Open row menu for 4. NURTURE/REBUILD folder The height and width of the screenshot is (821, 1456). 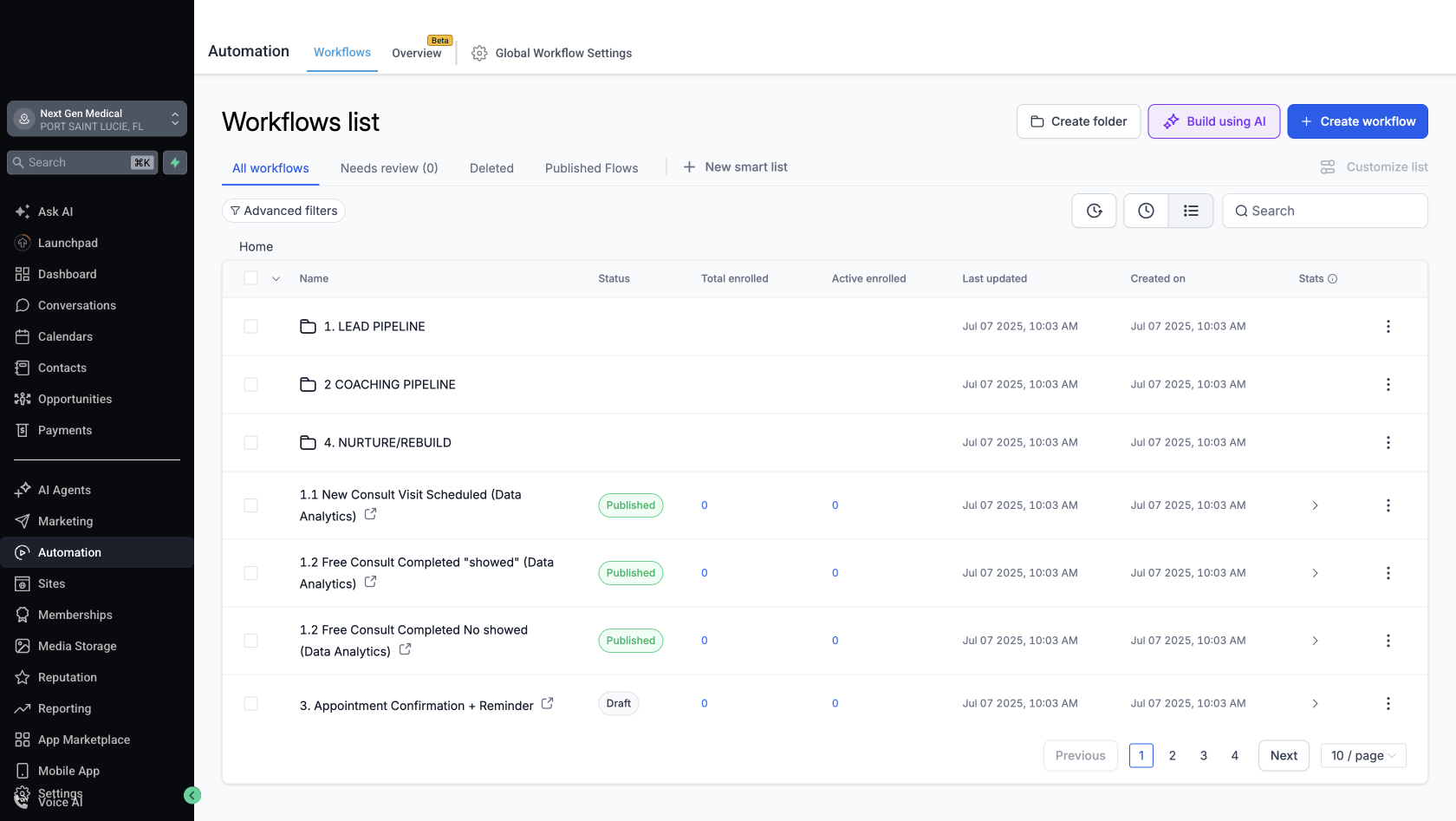pos(1388,442)
